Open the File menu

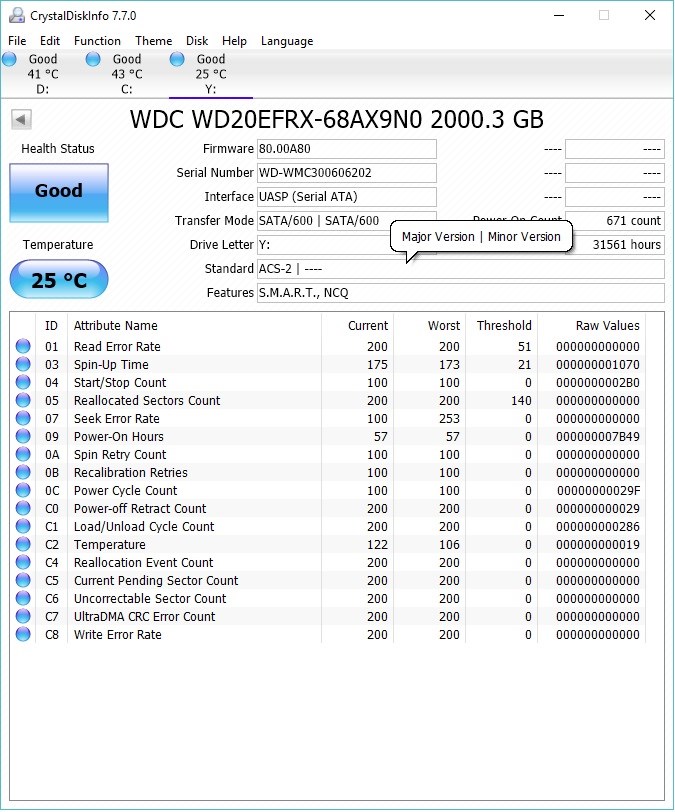tap(17, 41)
